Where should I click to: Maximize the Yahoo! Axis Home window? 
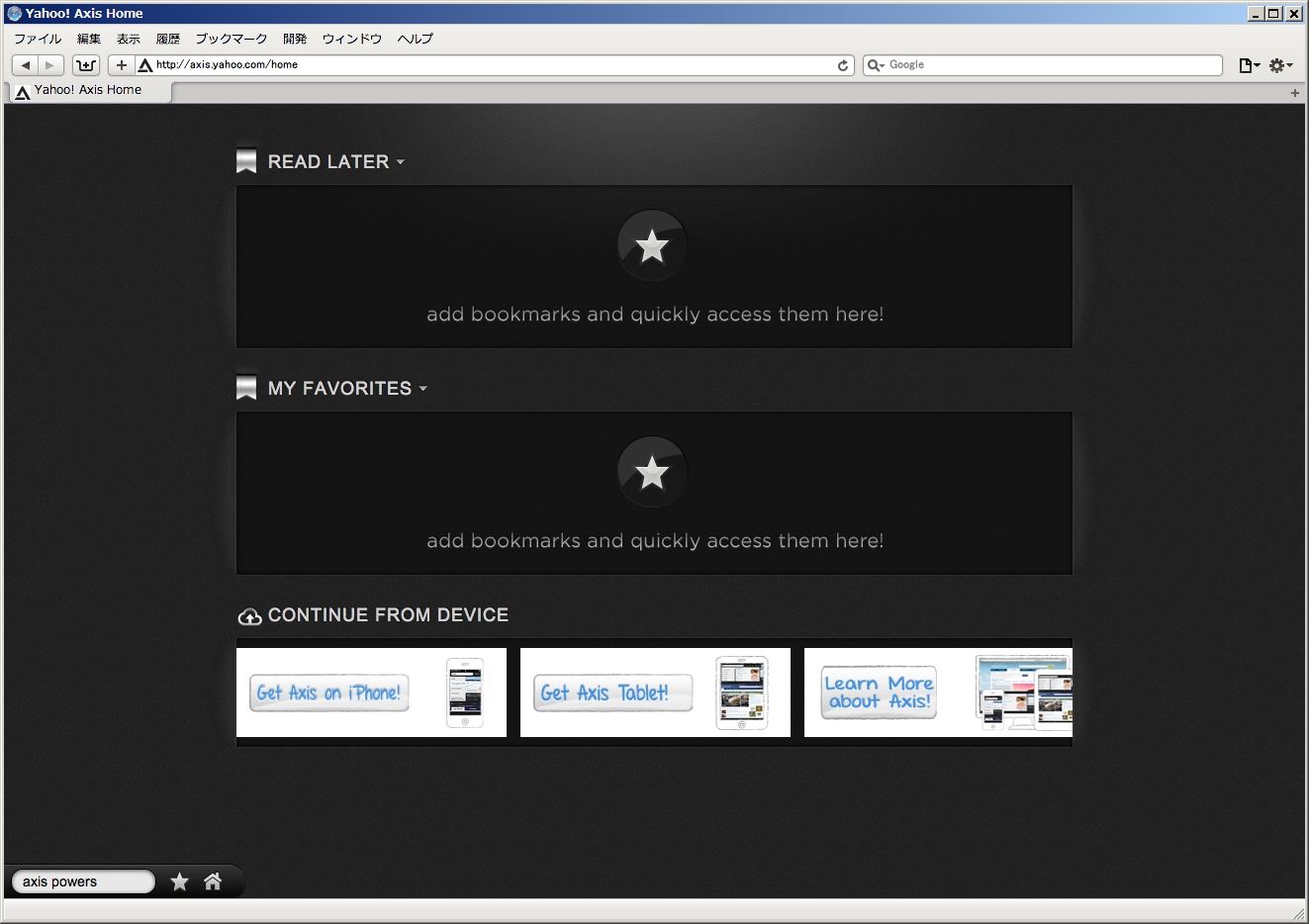(1274, 14)
